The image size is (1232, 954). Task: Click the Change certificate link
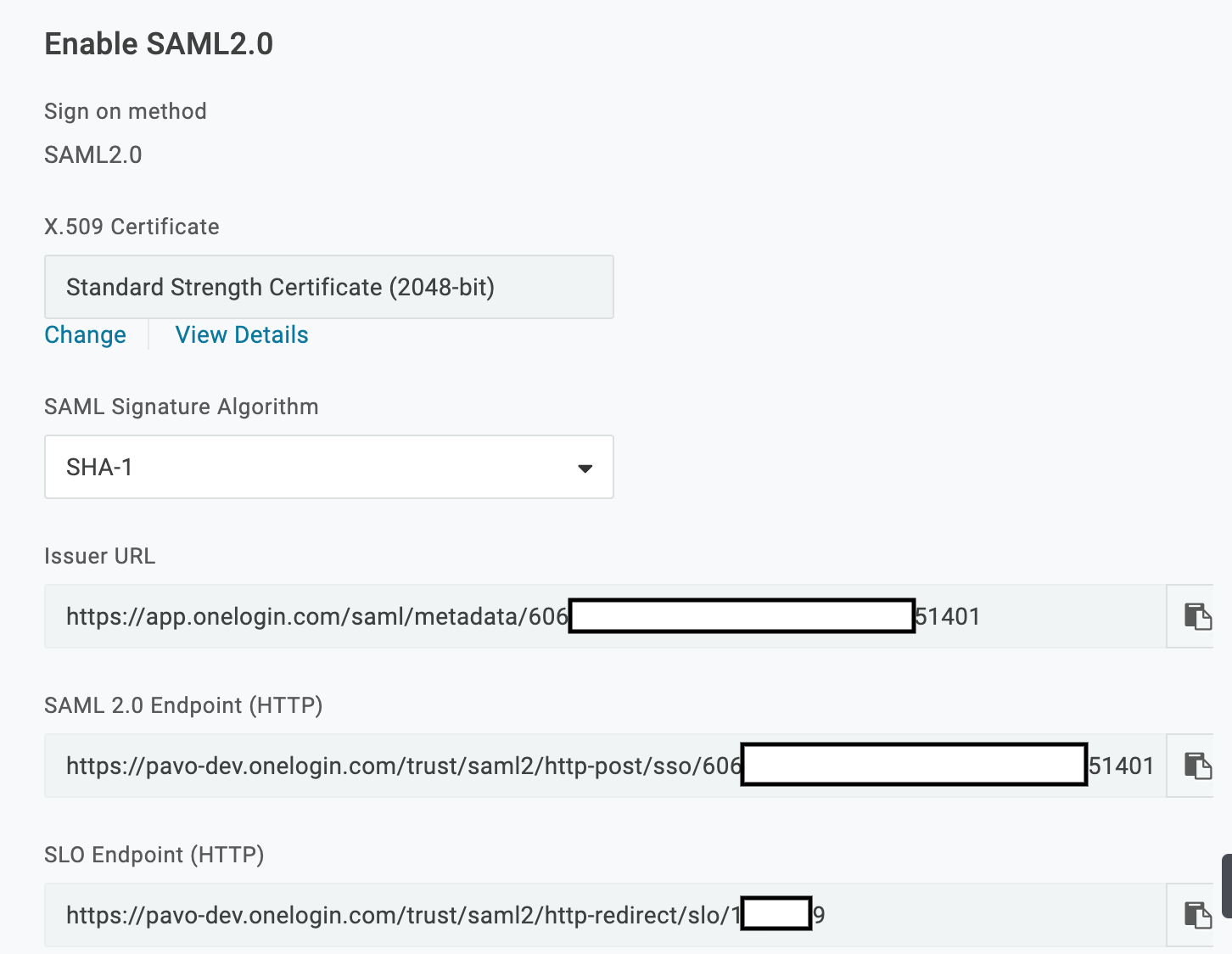pos(85,335)
